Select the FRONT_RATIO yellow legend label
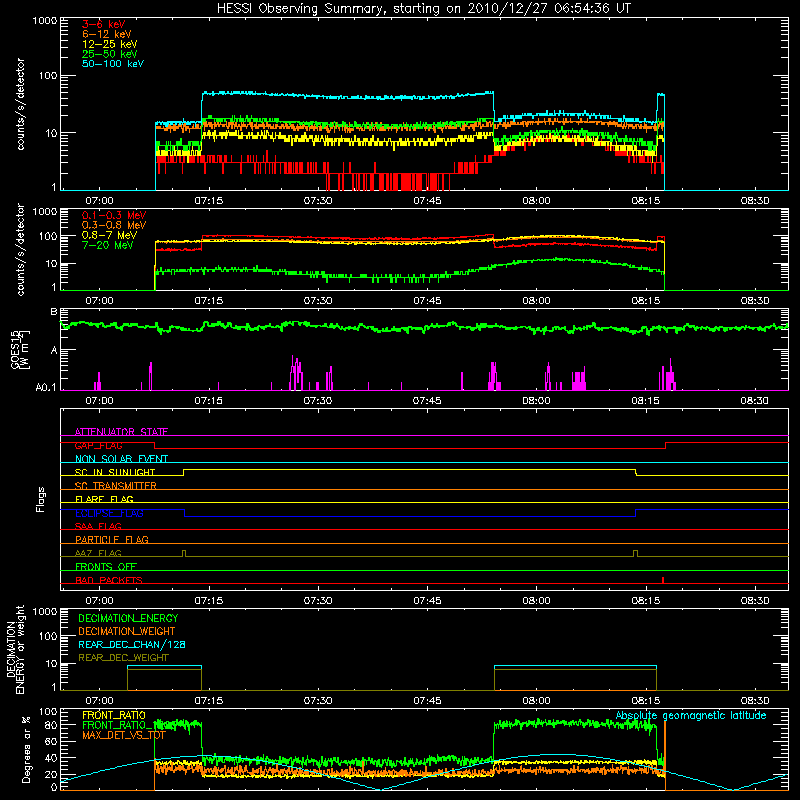Viewport: 800px width, 800px height. coord(114,715)
